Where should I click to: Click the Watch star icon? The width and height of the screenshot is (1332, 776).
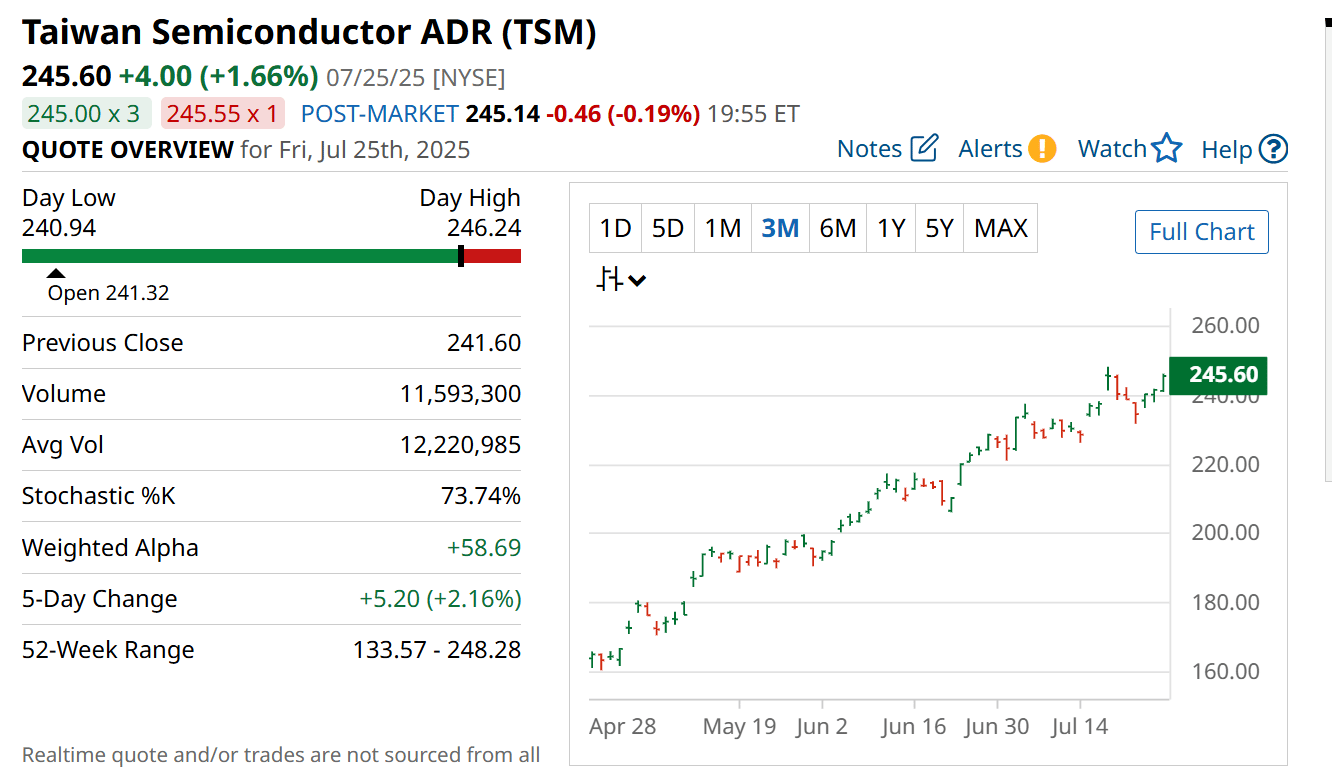pos(1166,149)
